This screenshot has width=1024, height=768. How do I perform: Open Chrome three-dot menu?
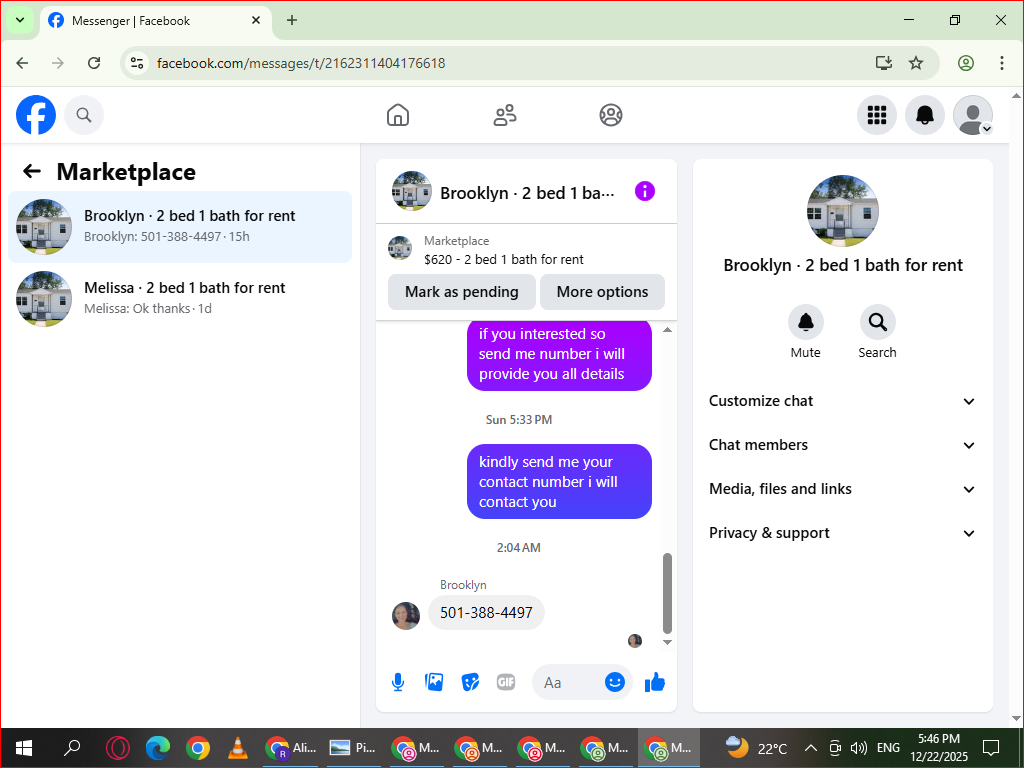pos(1002,63)
